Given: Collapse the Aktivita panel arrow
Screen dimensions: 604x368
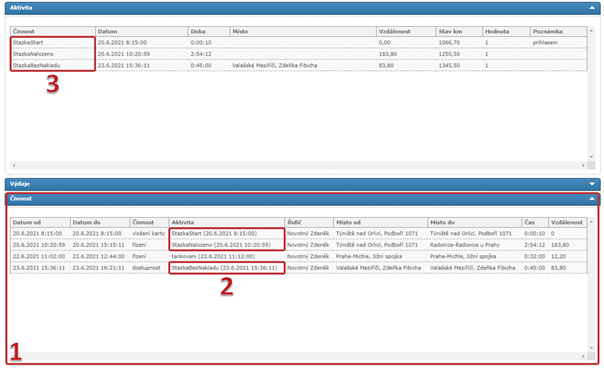Looking at the screenshot, I should tap(592, 8).
